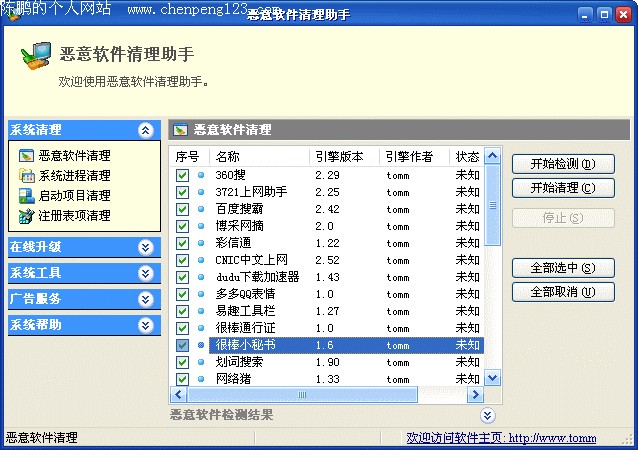This screenshot has height=450, width=638.
Task: Click the blue dot icon beside 多多QQ表情
Action: pyautogui.click(x=201, y=294)
